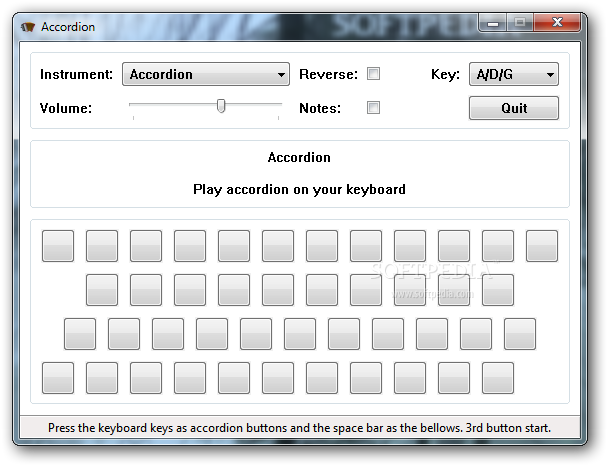Play the rightmost key in the third button row
This screenshot has width=608, height=466.
pyautogui.click(x=520, y=334)
